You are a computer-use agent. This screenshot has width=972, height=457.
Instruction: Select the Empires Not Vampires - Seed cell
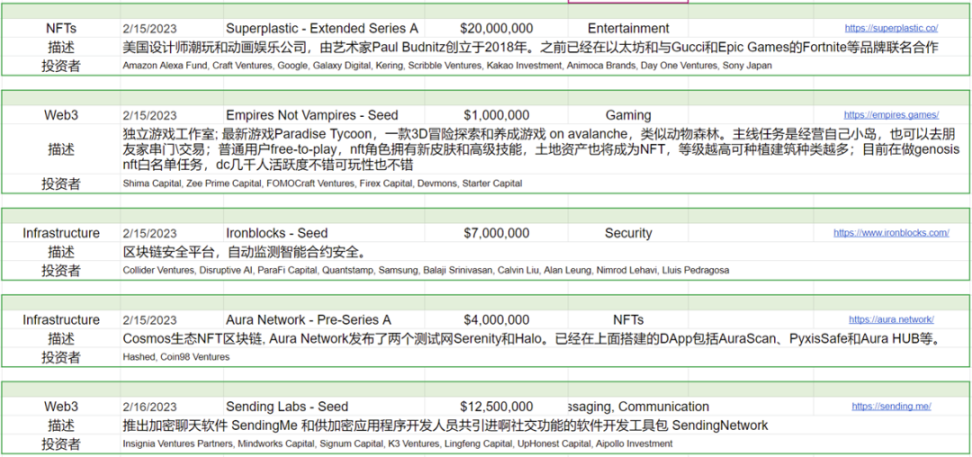click(312, 115)
